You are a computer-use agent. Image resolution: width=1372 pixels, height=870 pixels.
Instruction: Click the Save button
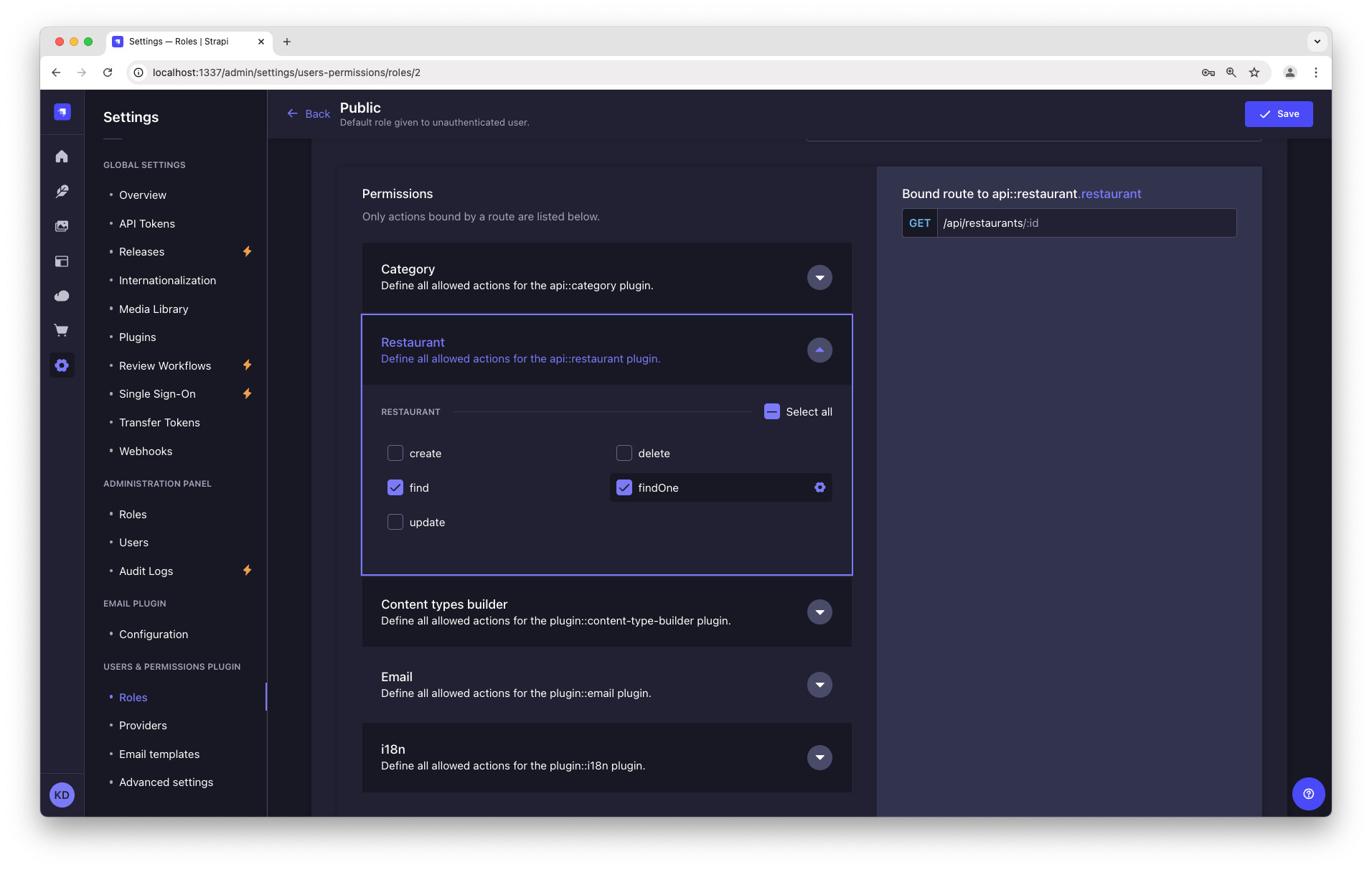click(1278, 113)
